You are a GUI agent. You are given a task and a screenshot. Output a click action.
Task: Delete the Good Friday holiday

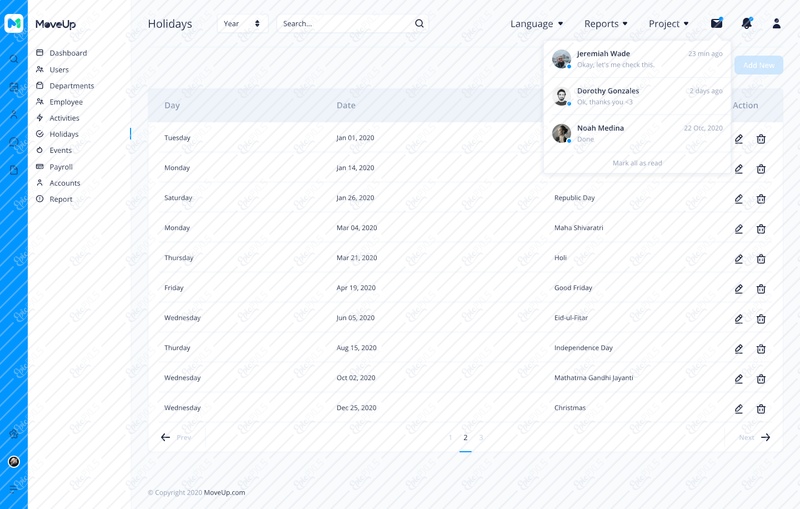(761, 289)
